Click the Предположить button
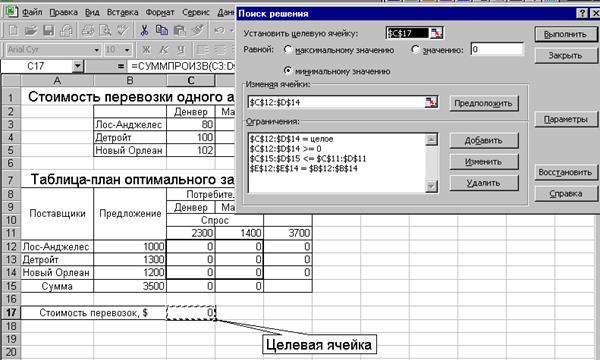This screenshot has width=600, height=360. point(484,103)
